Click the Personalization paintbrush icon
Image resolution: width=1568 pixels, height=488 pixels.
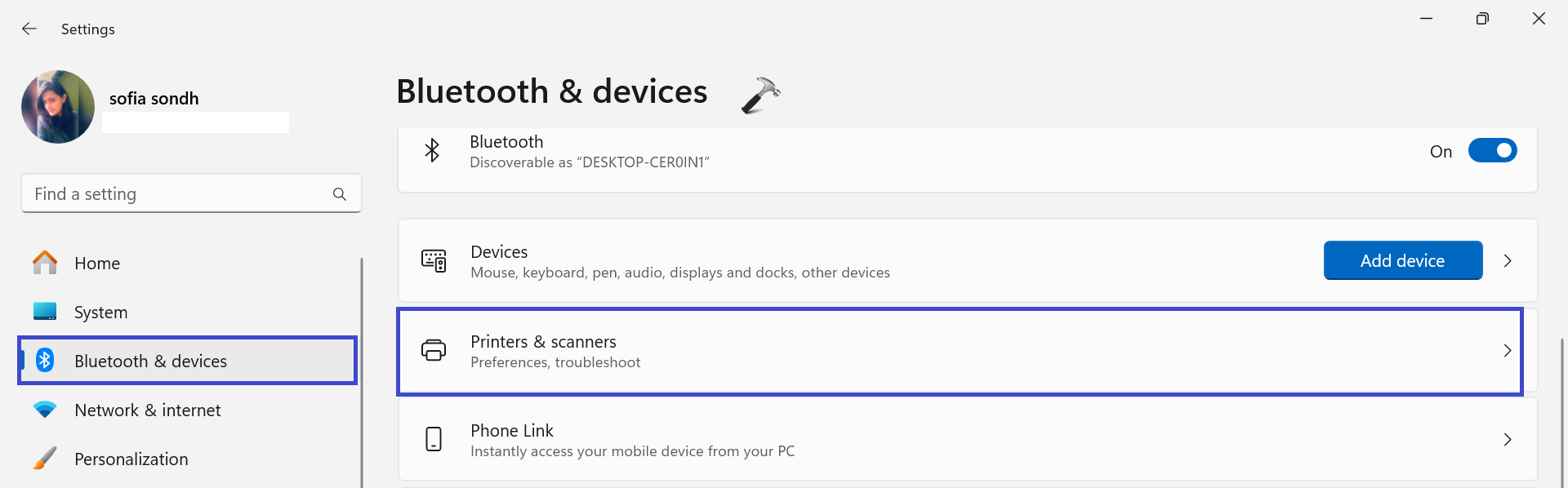(x=45, y=459)
